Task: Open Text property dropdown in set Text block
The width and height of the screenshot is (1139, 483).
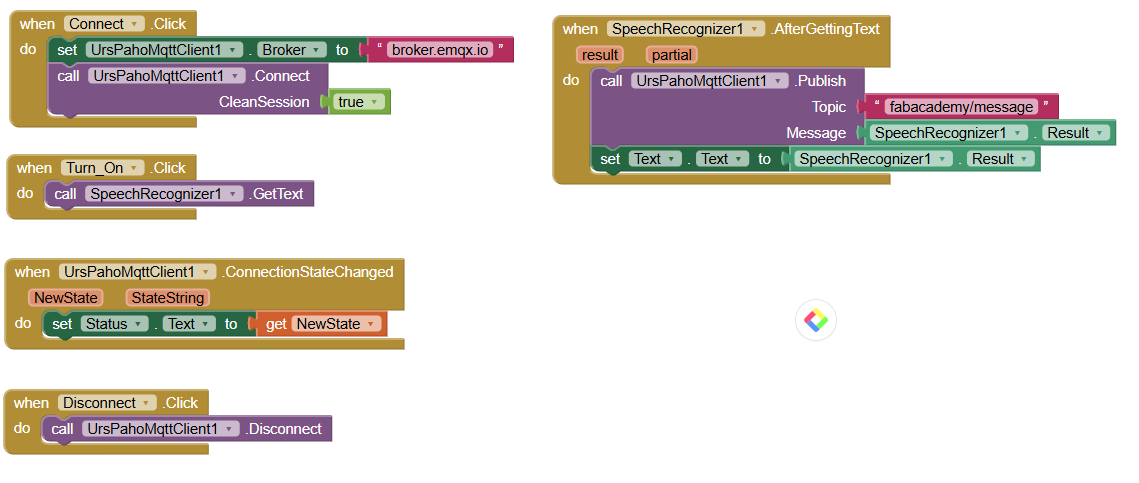Action: 722,159
